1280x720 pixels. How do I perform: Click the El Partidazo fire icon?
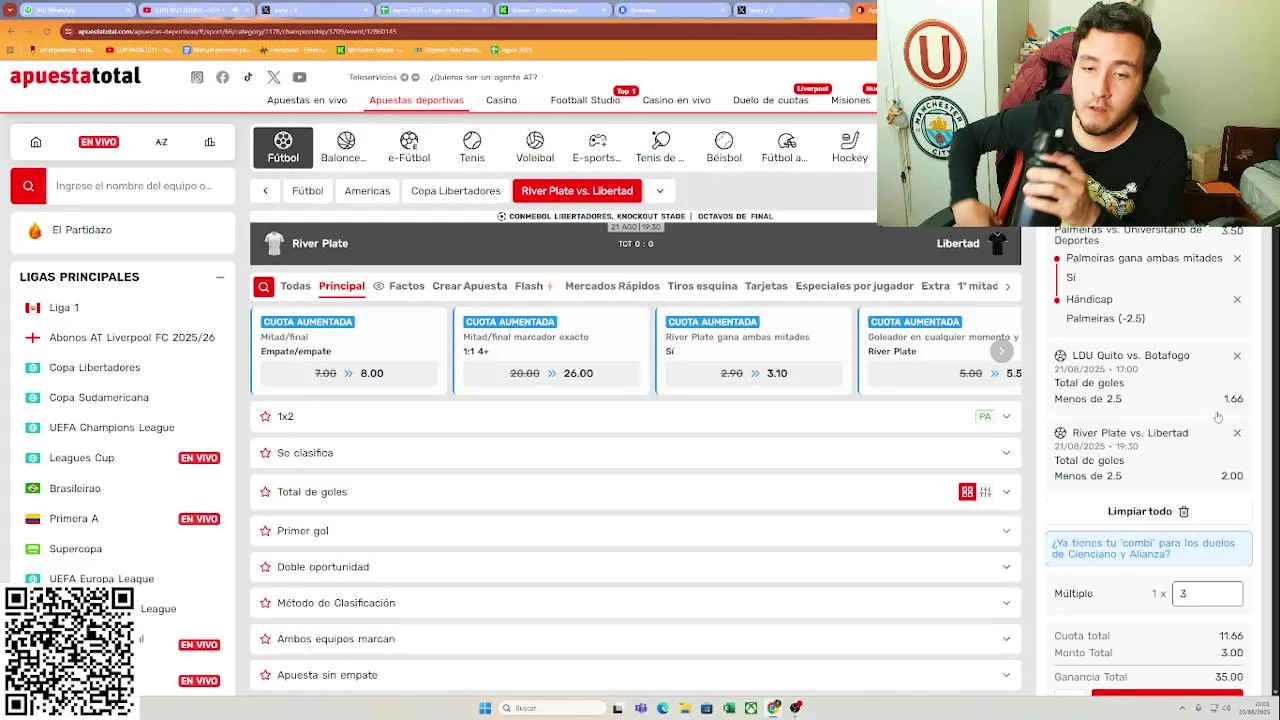pos(35,230)
